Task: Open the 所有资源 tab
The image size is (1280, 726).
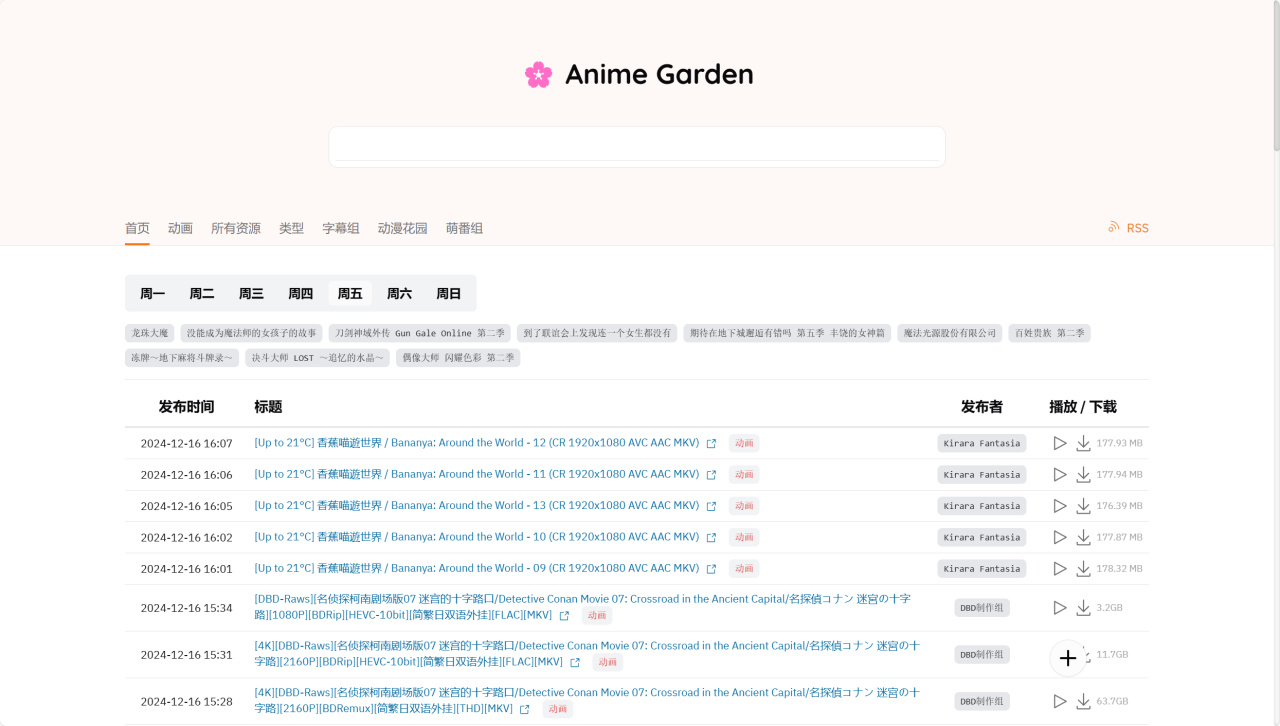Action: (x=236, y=228)
